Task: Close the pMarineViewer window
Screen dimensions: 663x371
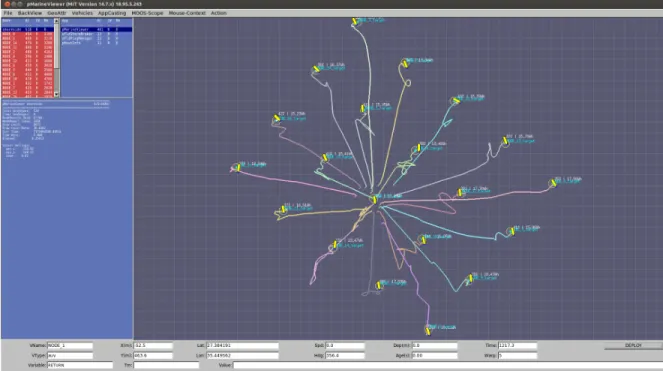Action: [7, 4]
